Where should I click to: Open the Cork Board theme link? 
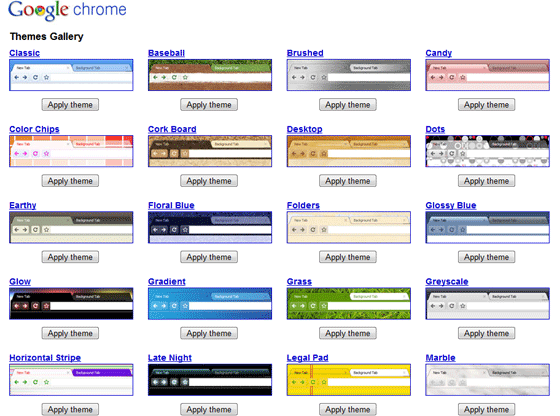[172, 129]
